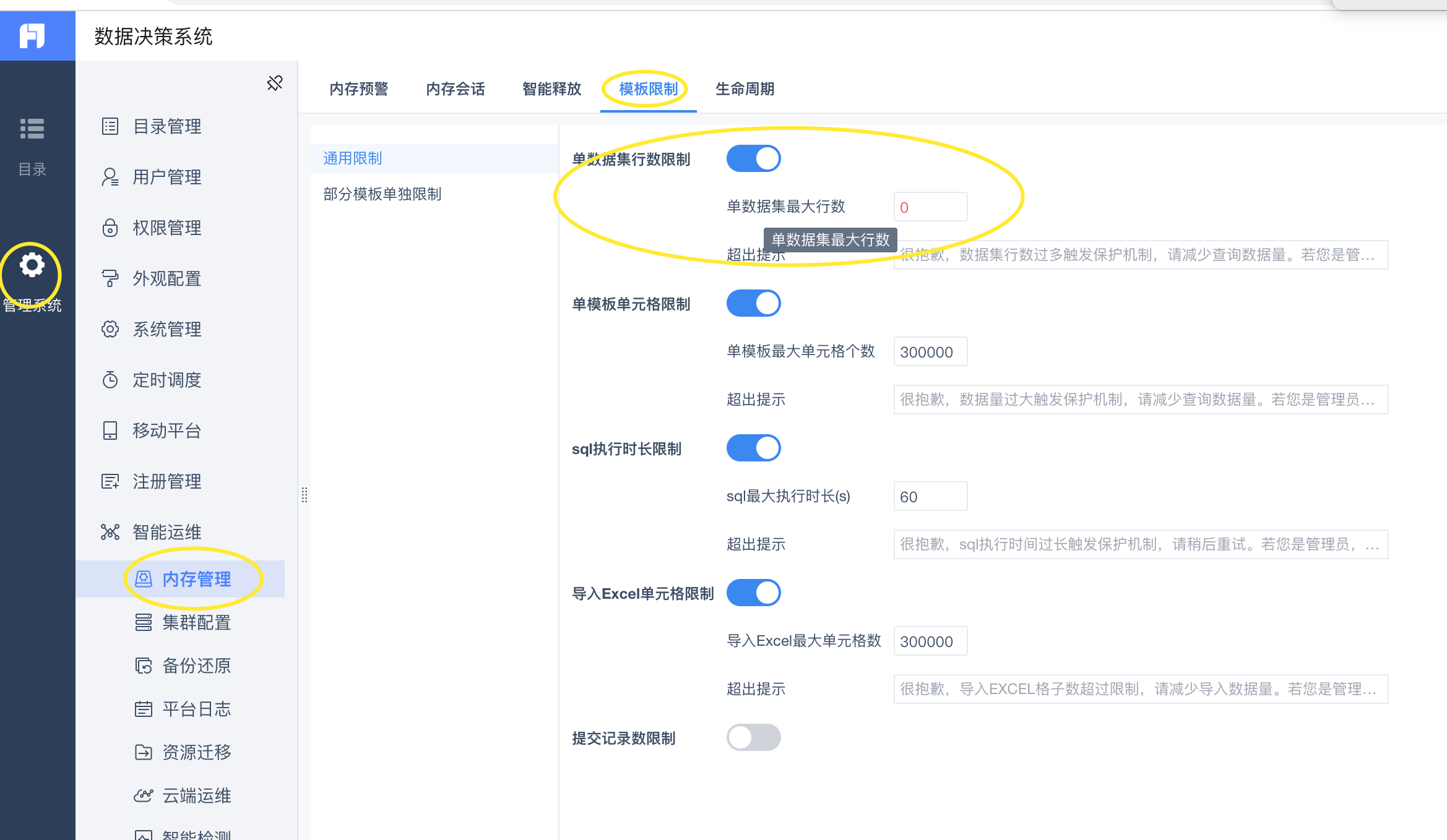The image size is (1447, 840).
Task: Switch to 内存预警 tab
Action: click(359, 89)
